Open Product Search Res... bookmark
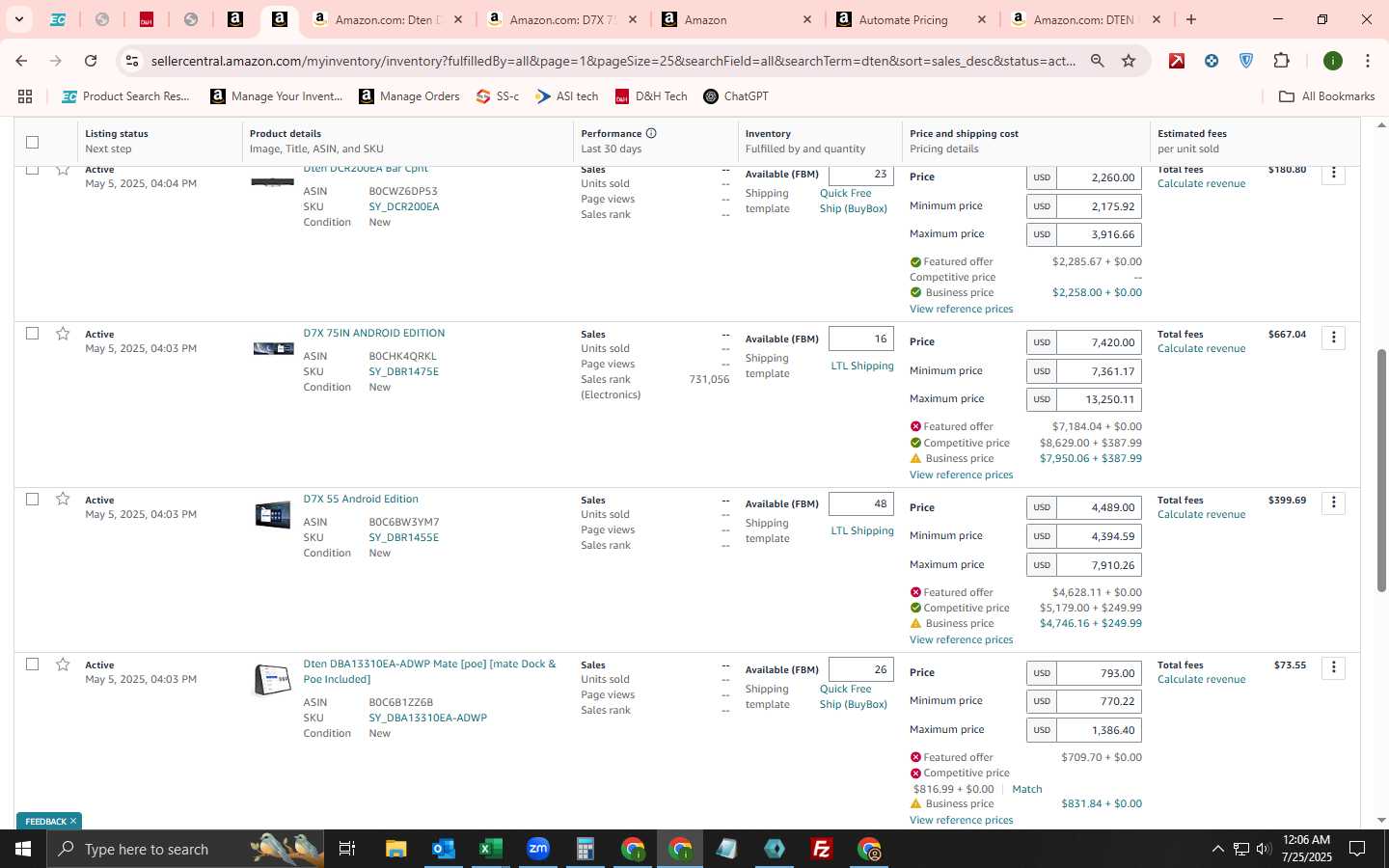 click(125, 96)
